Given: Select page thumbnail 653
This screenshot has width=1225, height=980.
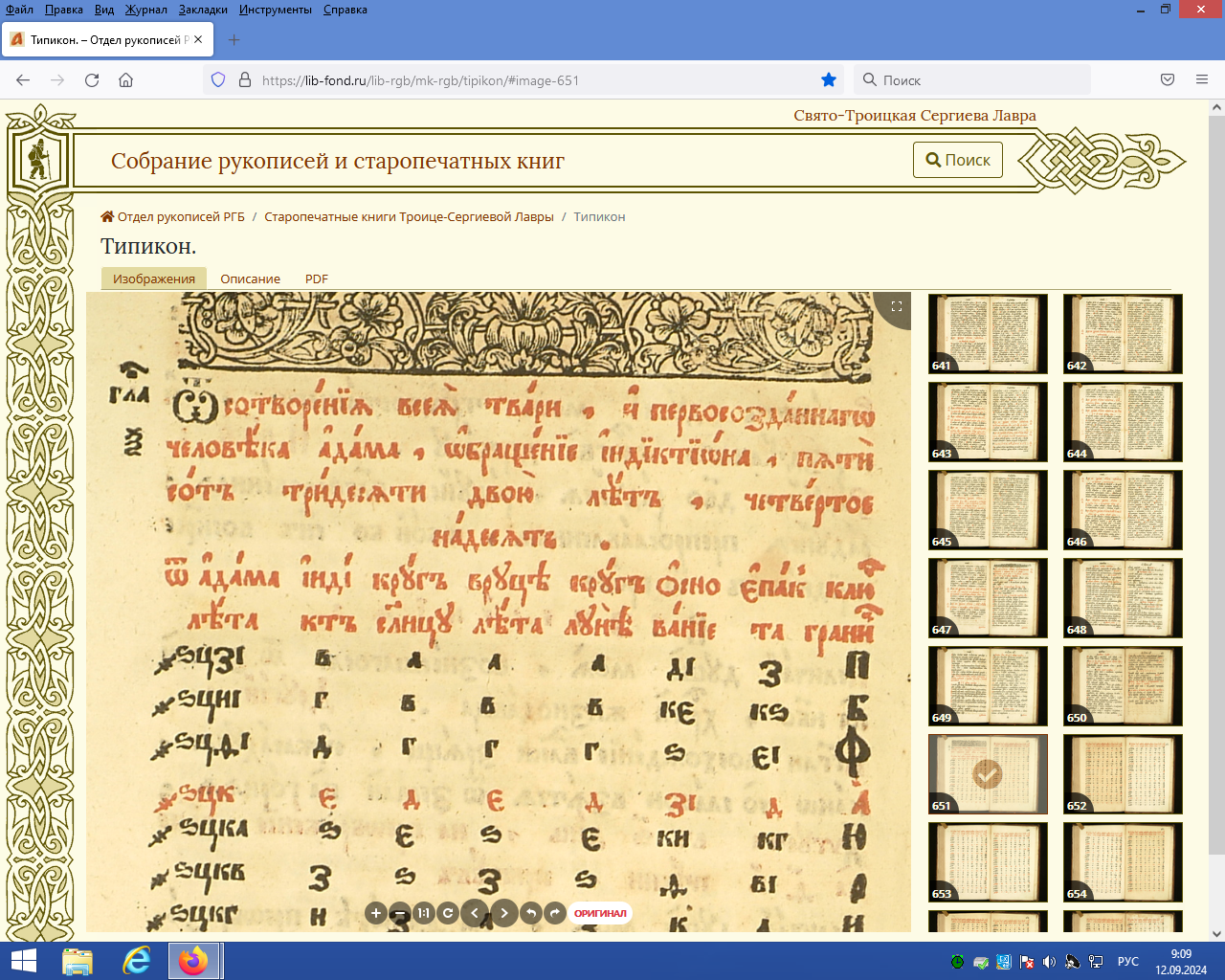Looking at the screenshot, I should coord(988,862).
